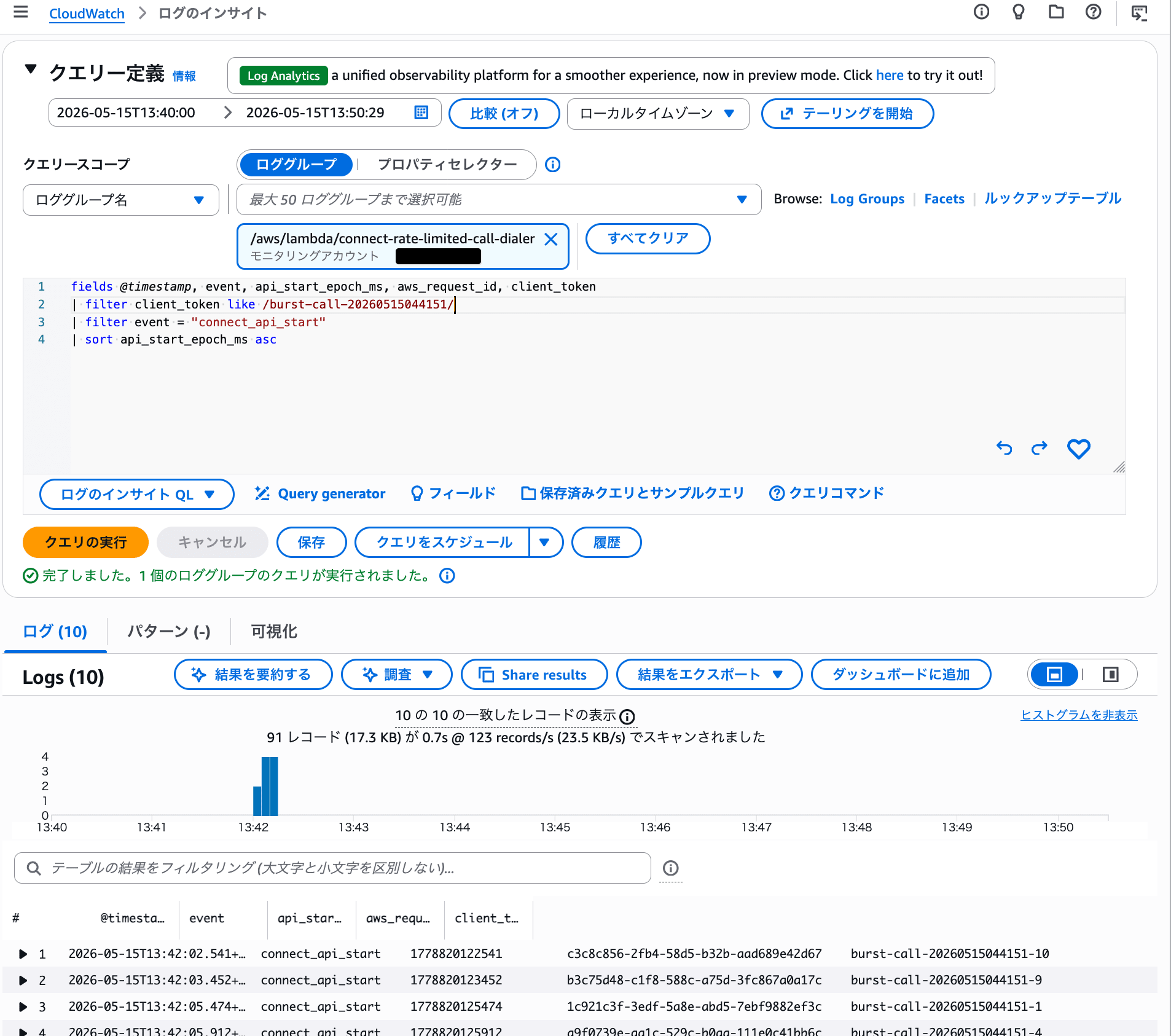Save query as favorite with heart icon

pyautogui.click(x=1078, y=449)
